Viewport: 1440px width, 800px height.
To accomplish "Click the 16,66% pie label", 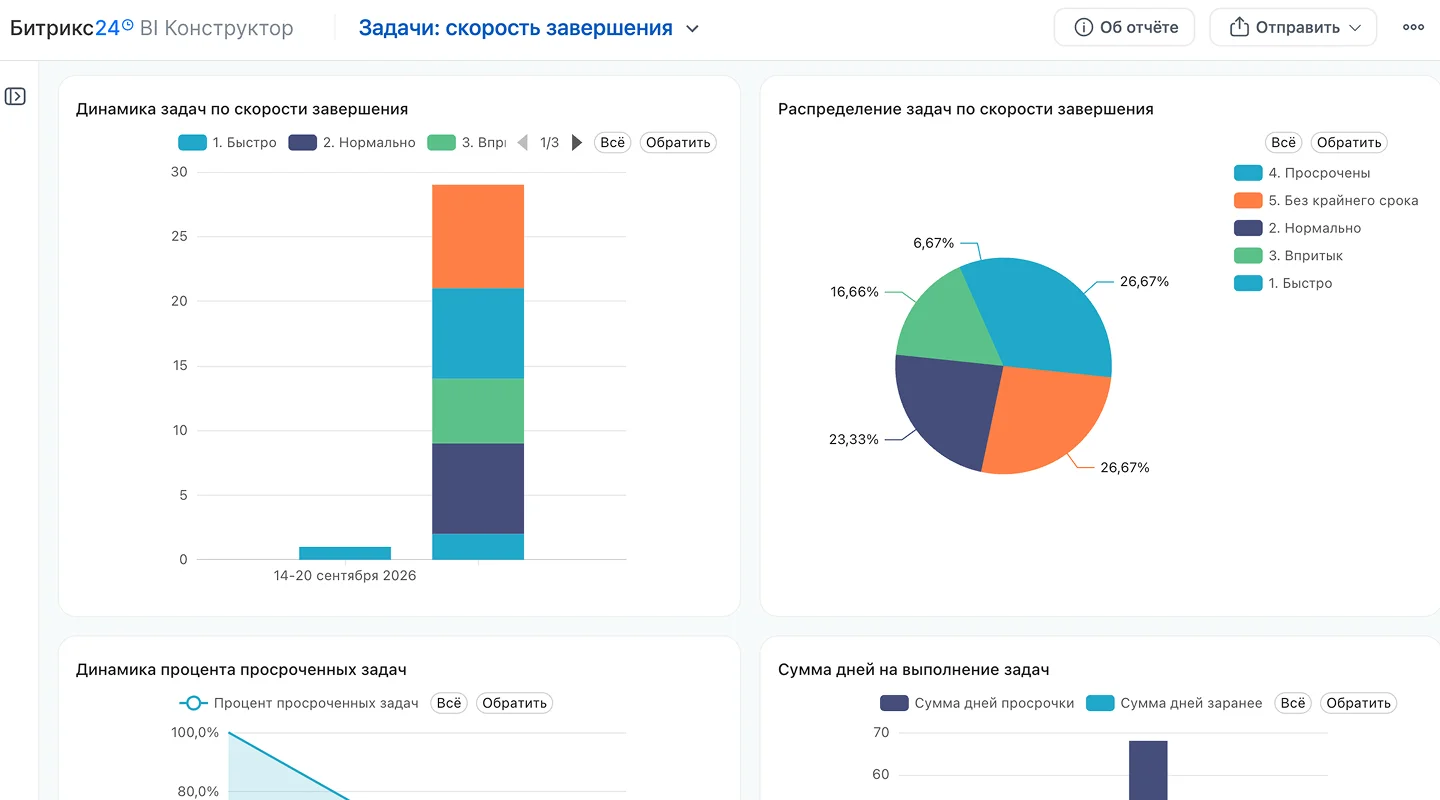I will pyautogui.click(x=855, y=292).
